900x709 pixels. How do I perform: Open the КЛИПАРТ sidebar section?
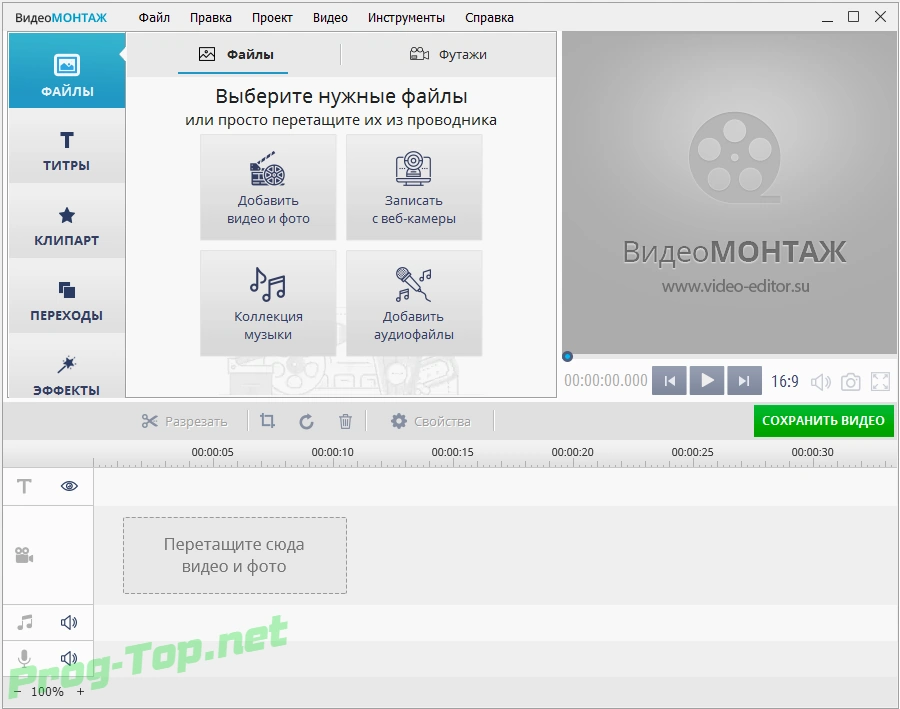(67, 221)
